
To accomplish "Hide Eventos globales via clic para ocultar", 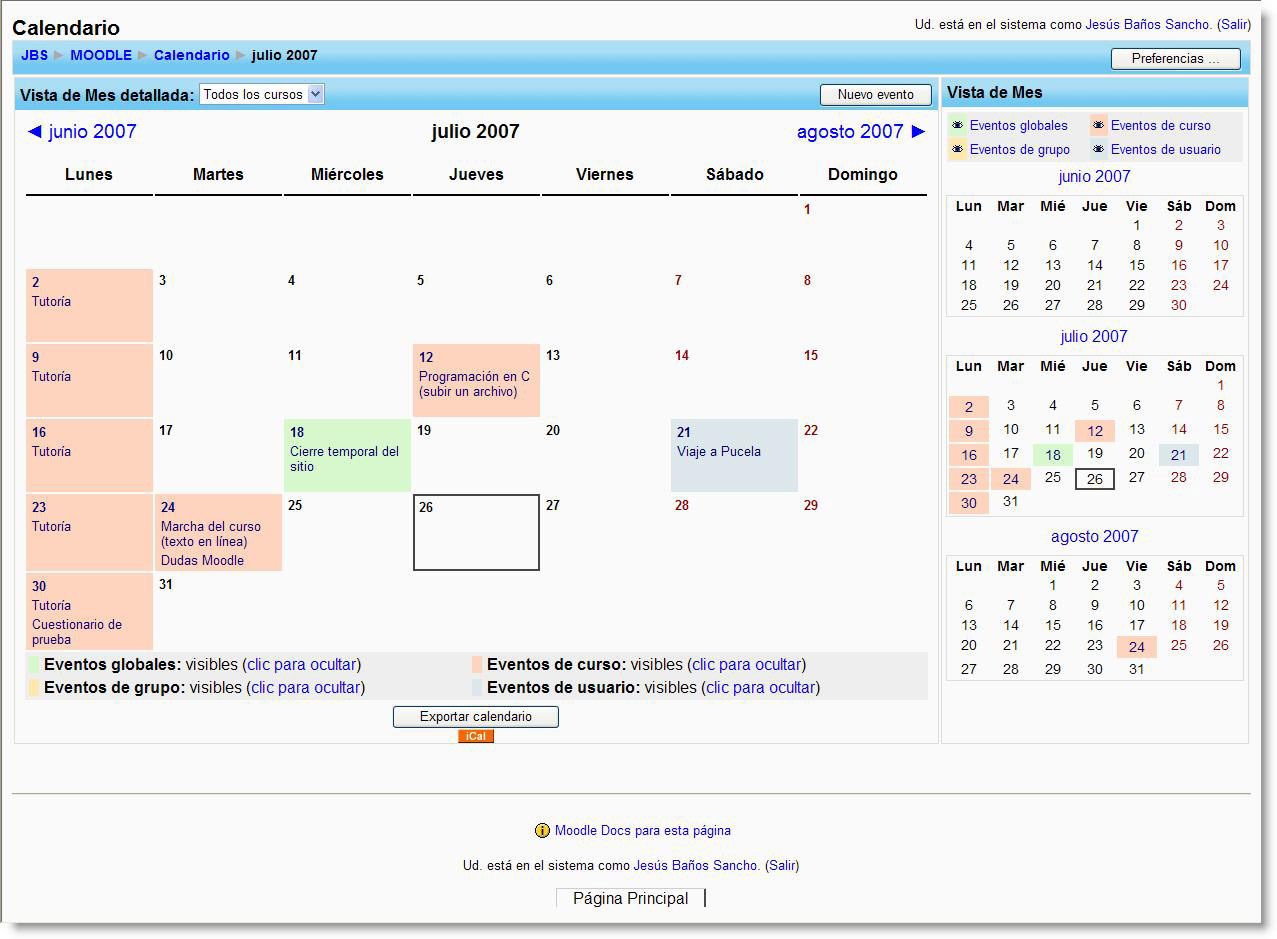I will [305, 664].
